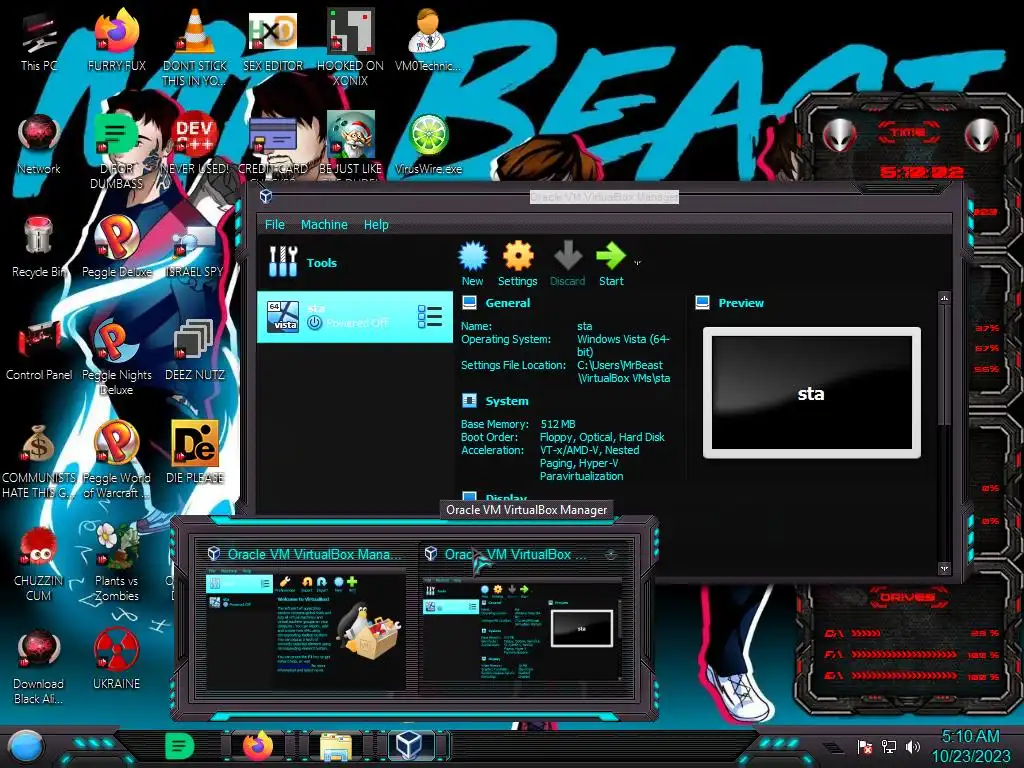Image resolution: width=1024 pixels, height=768 pixels.
Task: Select the Network desktop icon
Action: point(39,144)
